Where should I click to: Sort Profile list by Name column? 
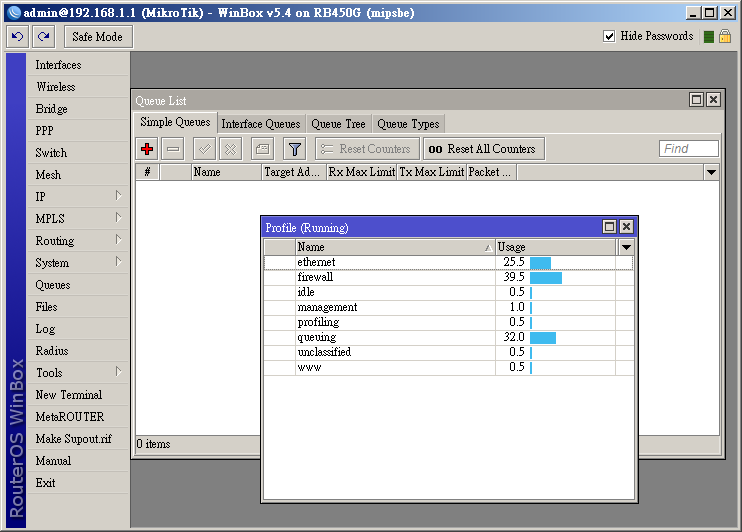point(395,247)
